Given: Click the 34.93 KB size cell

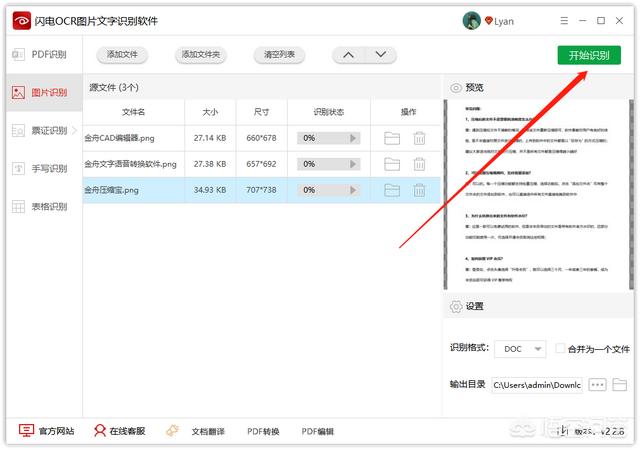Looking at the screenshot, I should coord(210,190).
